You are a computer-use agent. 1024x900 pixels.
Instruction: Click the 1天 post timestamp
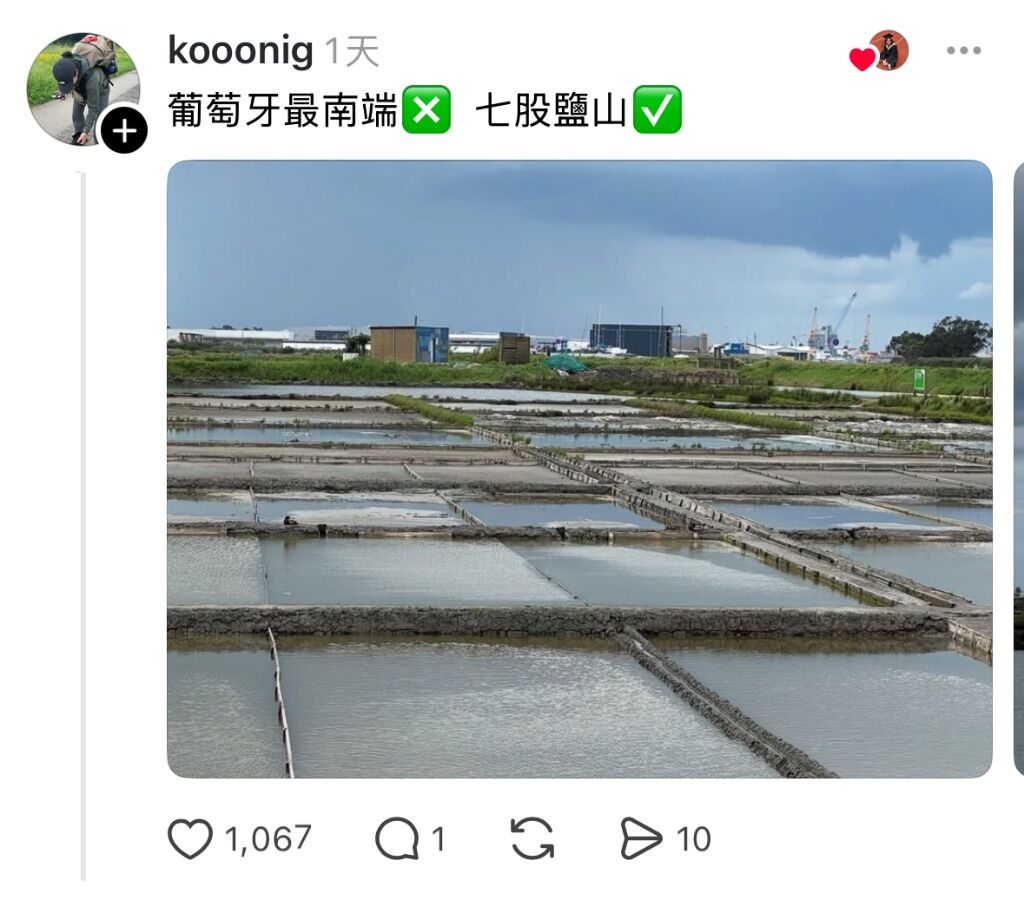(351, 51)
